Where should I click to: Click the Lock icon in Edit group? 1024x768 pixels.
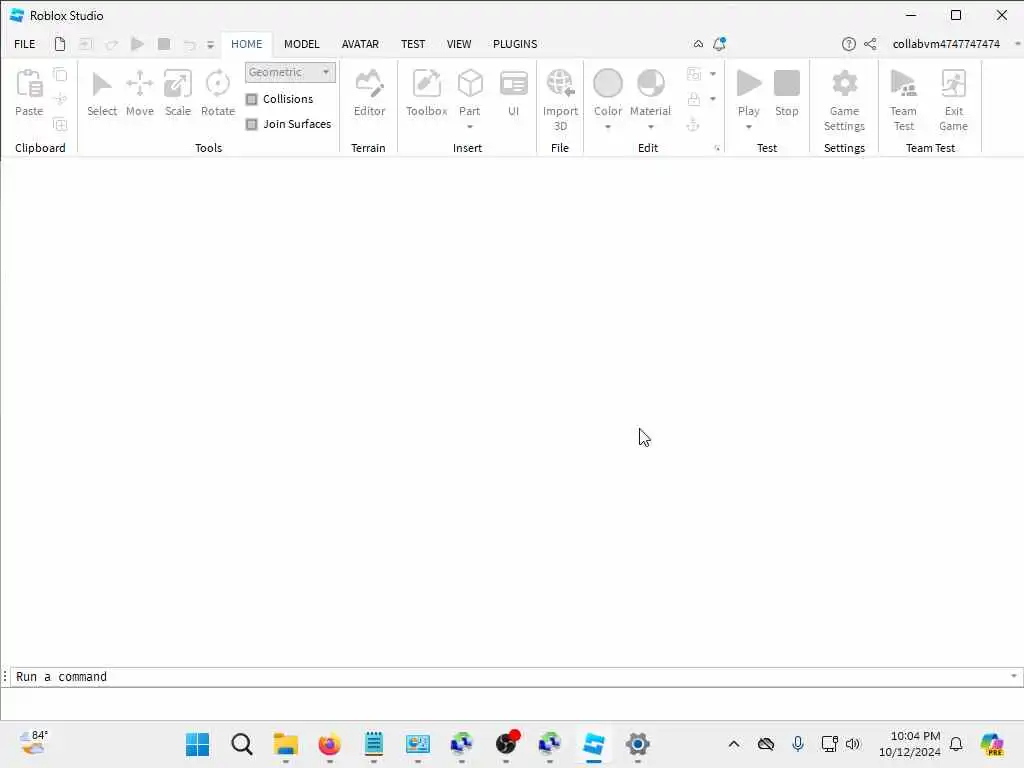coord(694,99)
